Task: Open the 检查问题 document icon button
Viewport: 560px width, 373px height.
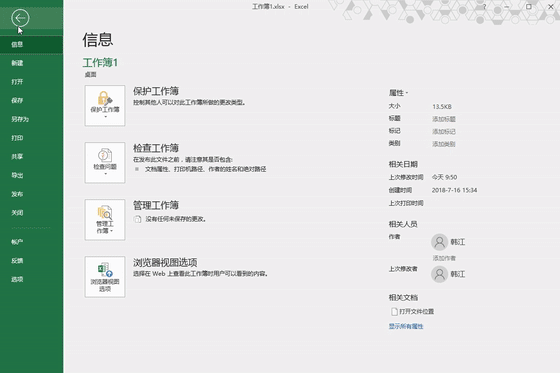Action: pyautogui.click(x=105, y=163)
